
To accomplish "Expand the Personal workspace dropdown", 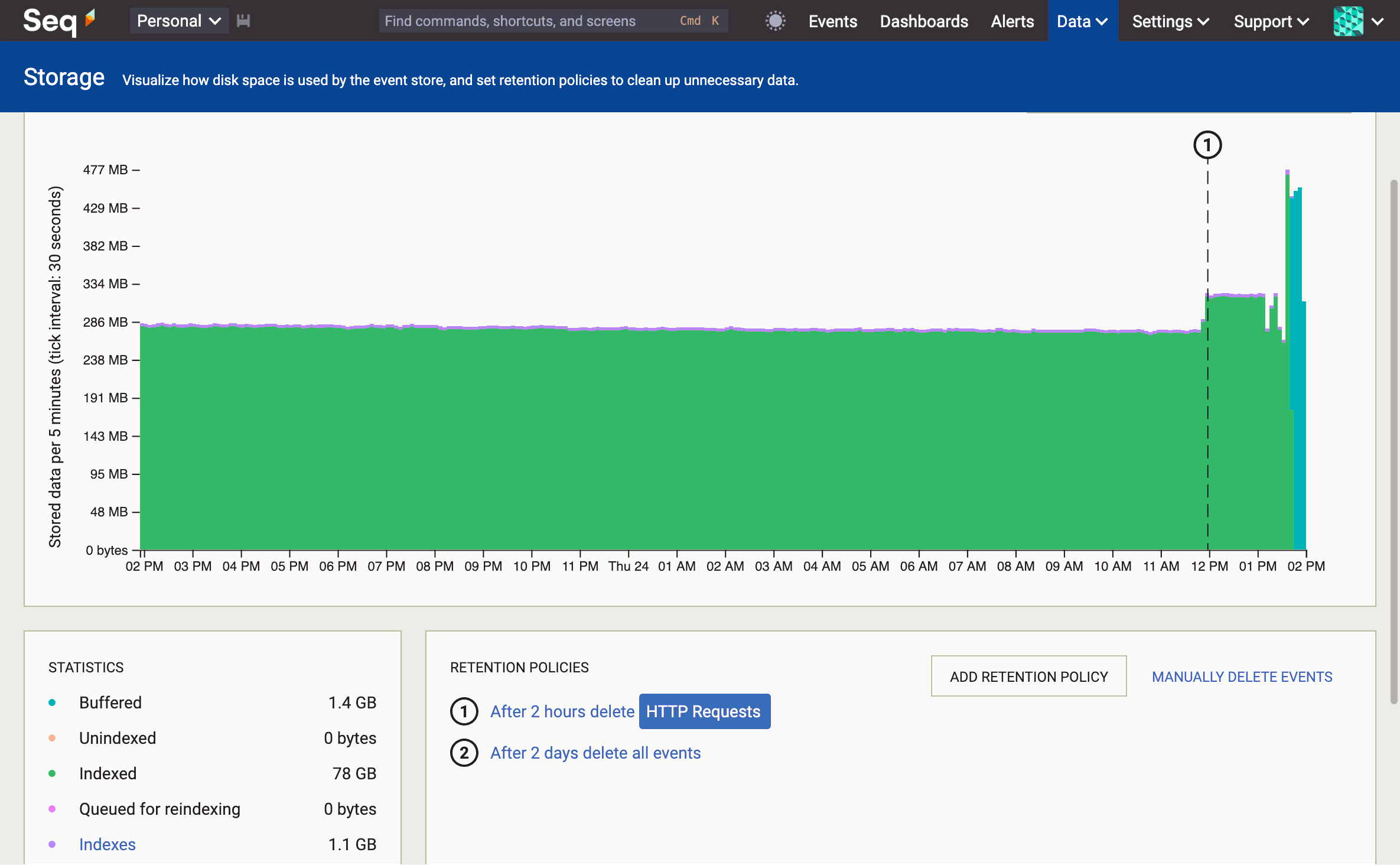I will pyautogui.click(x=179, y=21).
